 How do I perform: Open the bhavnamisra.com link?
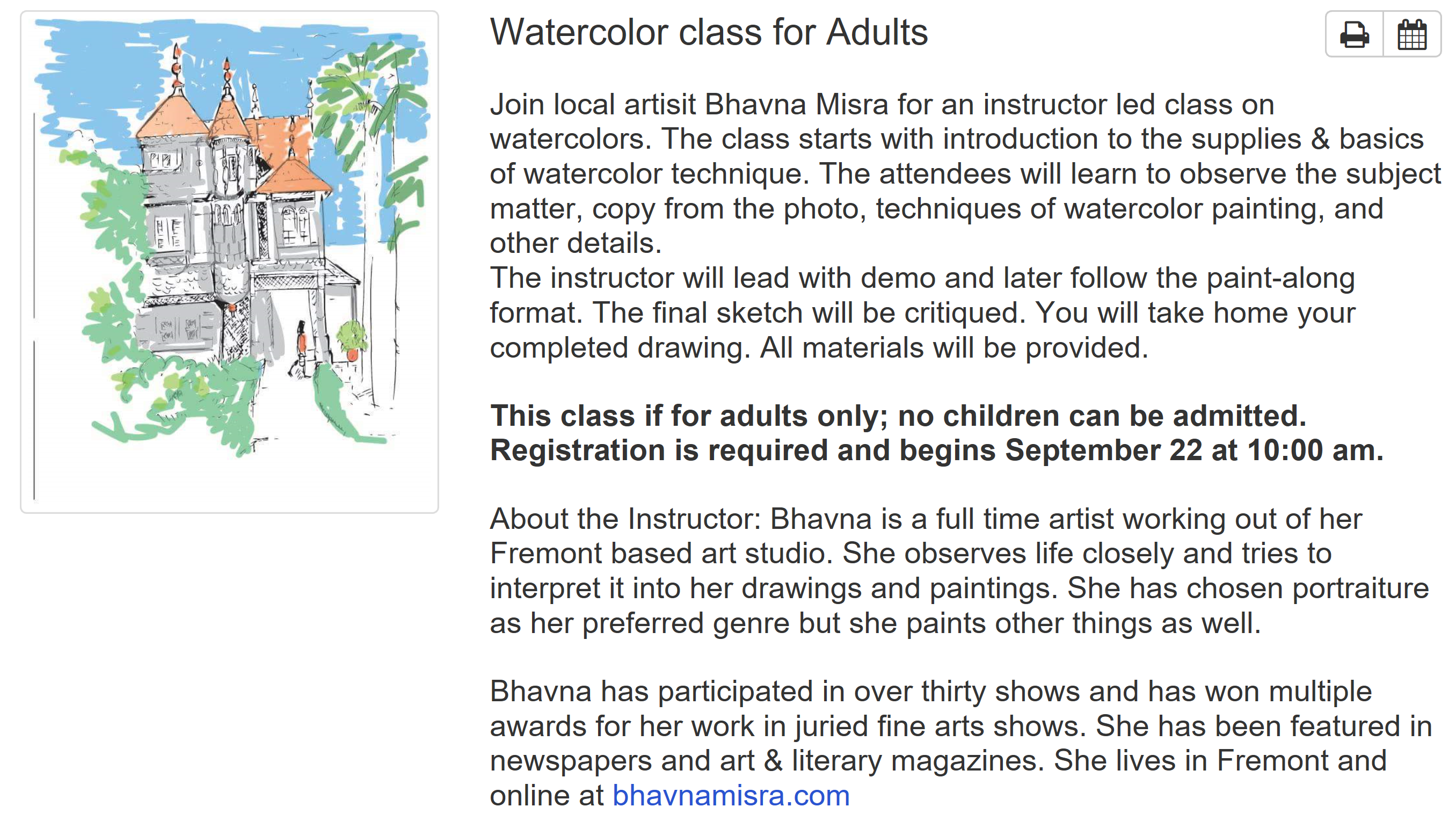tap(731, 795)
